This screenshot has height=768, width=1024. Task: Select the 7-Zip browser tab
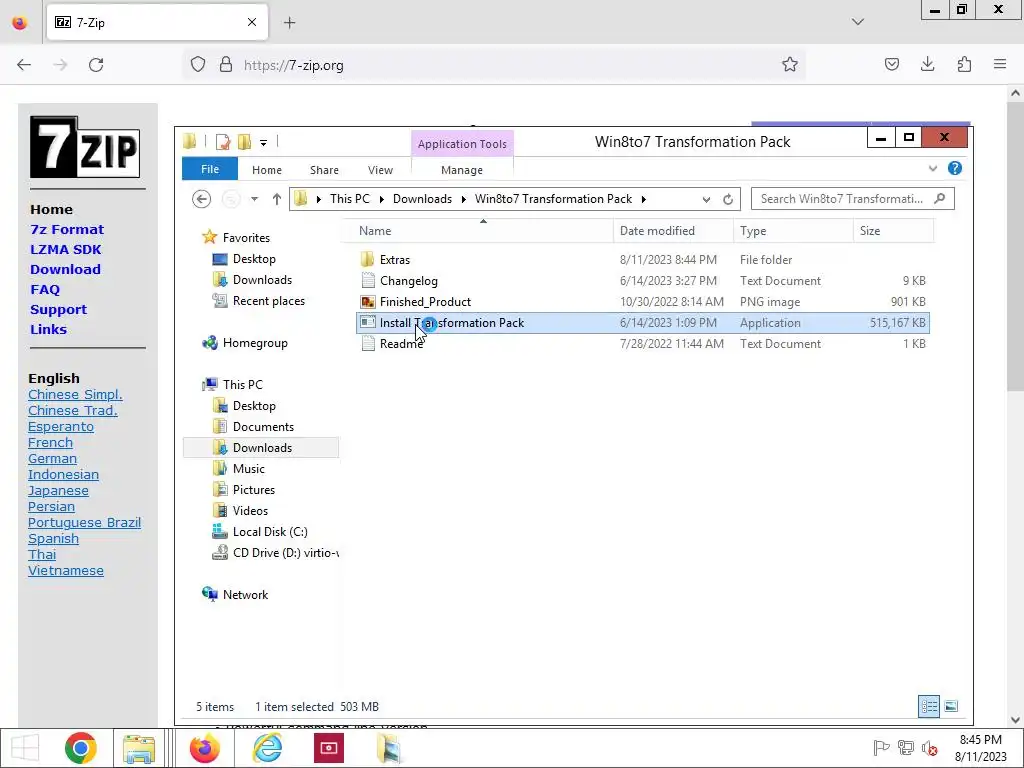(157, 22)
